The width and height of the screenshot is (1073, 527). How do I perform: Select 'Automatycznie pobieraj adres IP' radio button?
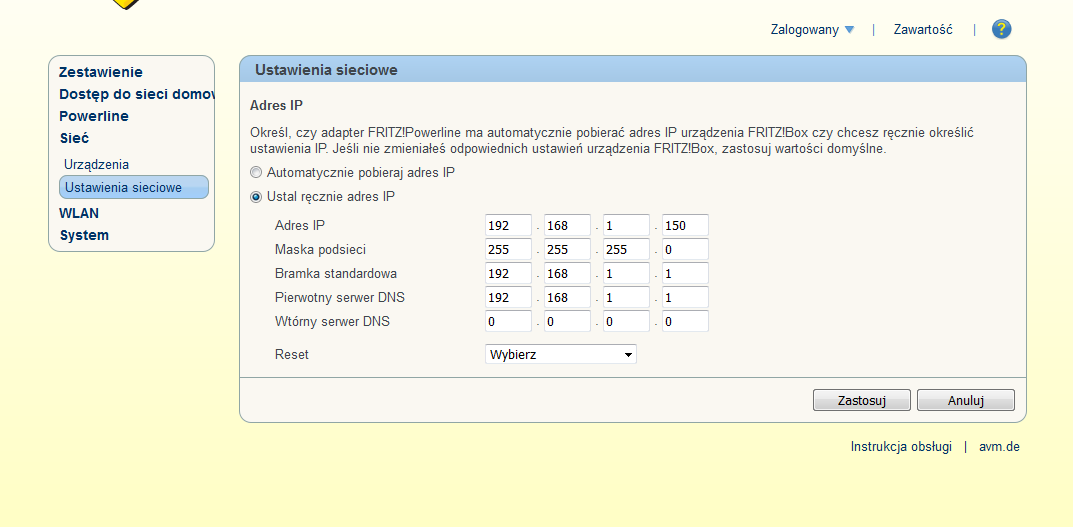(x=256, y=173)
